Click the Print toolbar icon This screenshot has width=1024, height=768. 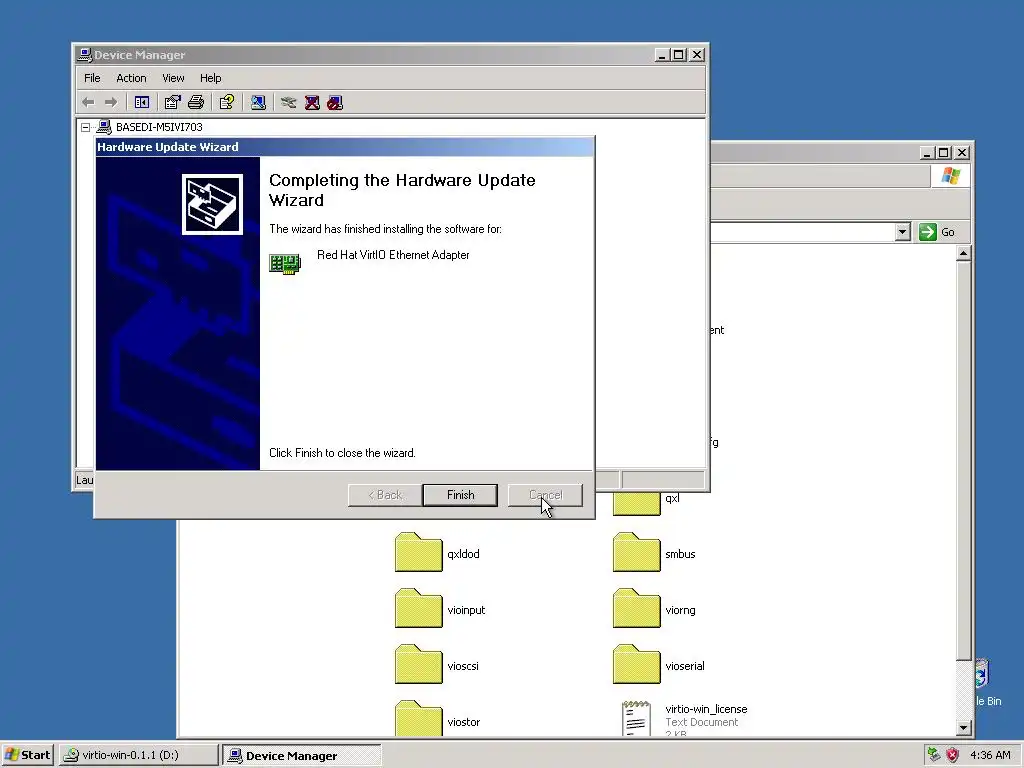[x=196, y=103]
